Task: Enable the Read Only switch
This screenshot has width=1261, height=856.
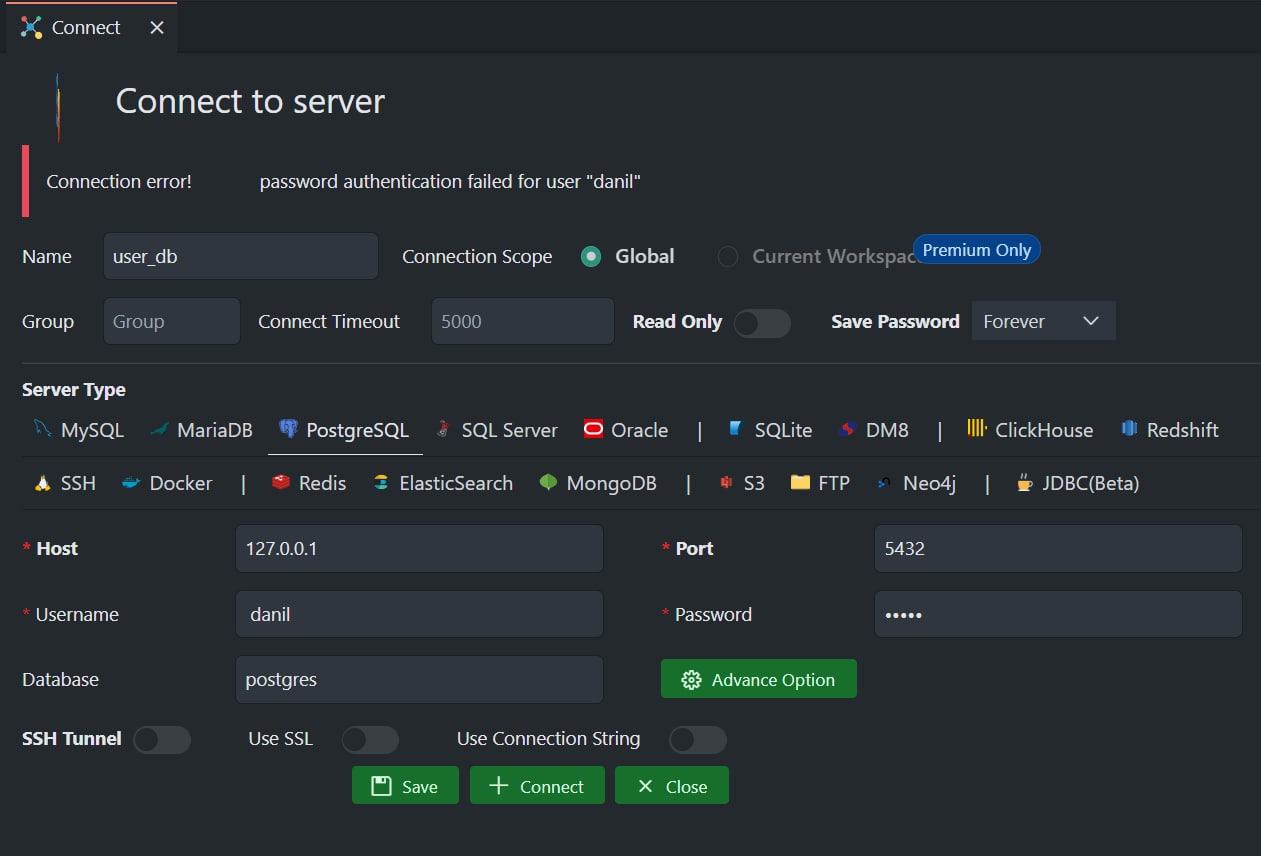Action: point(762,322)
